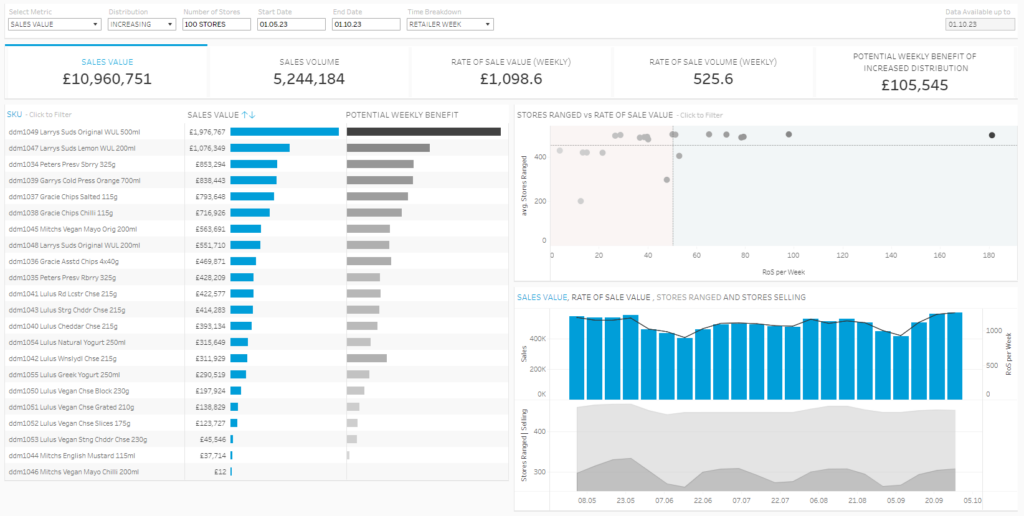Click the £853,294 sales value cell
This screenshot has width=1024, height=516.
click(x=210, y=164)
